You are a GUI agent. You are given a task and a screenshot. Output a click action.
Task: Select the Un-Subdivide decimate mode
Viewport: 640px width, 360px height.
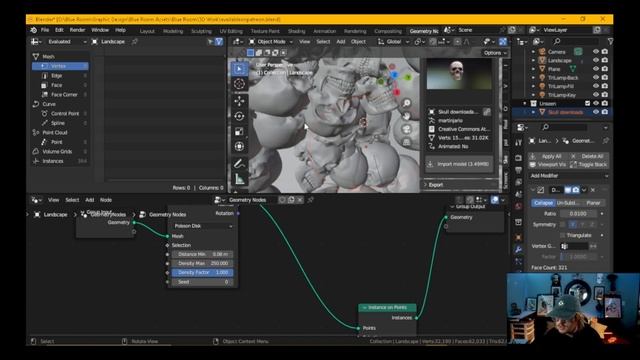point(568,203)
